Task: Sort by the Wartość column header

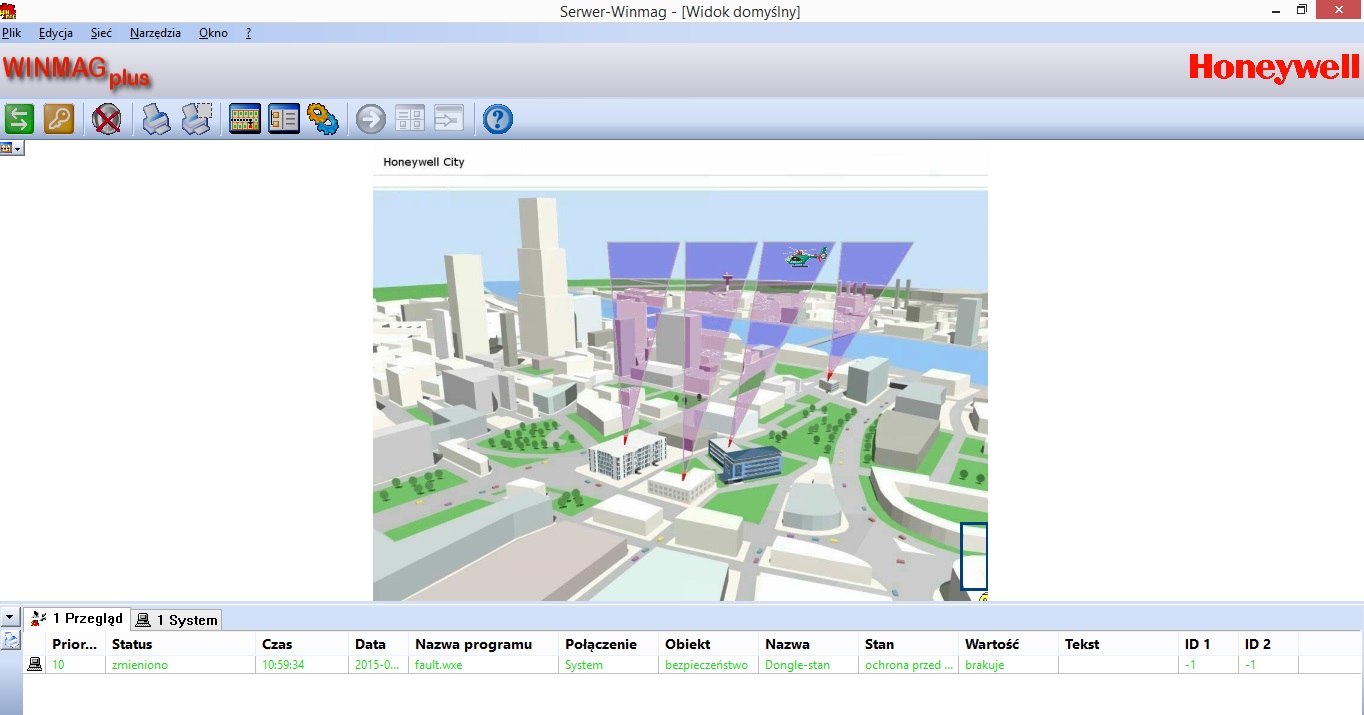Action: point(1009,644)
